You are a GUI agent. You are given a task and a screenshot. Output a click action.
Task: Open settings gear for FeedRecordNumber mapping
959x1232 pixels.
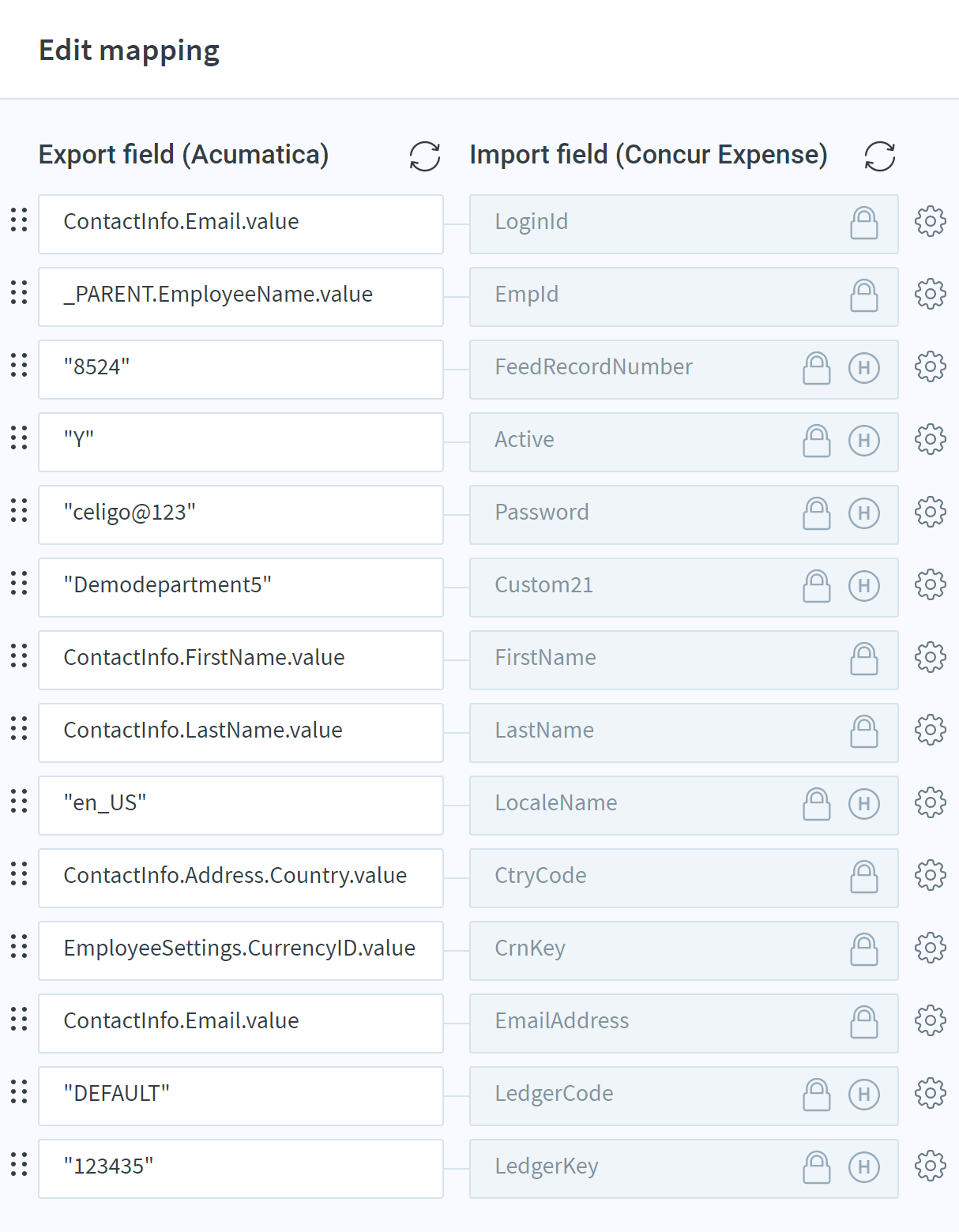point(931,366)
